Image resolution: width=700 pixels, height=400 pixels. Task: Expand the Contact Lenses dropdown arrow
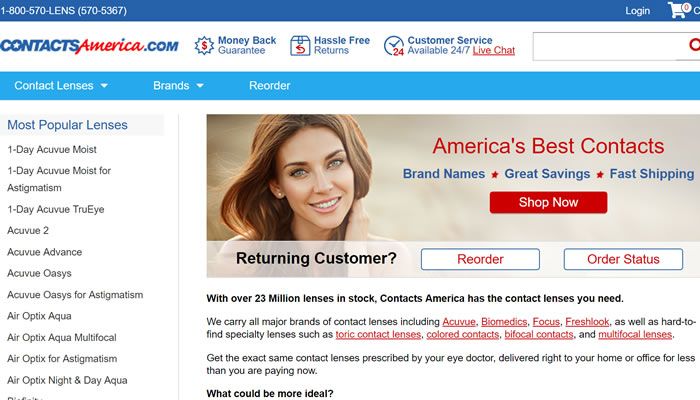point(104,86)
